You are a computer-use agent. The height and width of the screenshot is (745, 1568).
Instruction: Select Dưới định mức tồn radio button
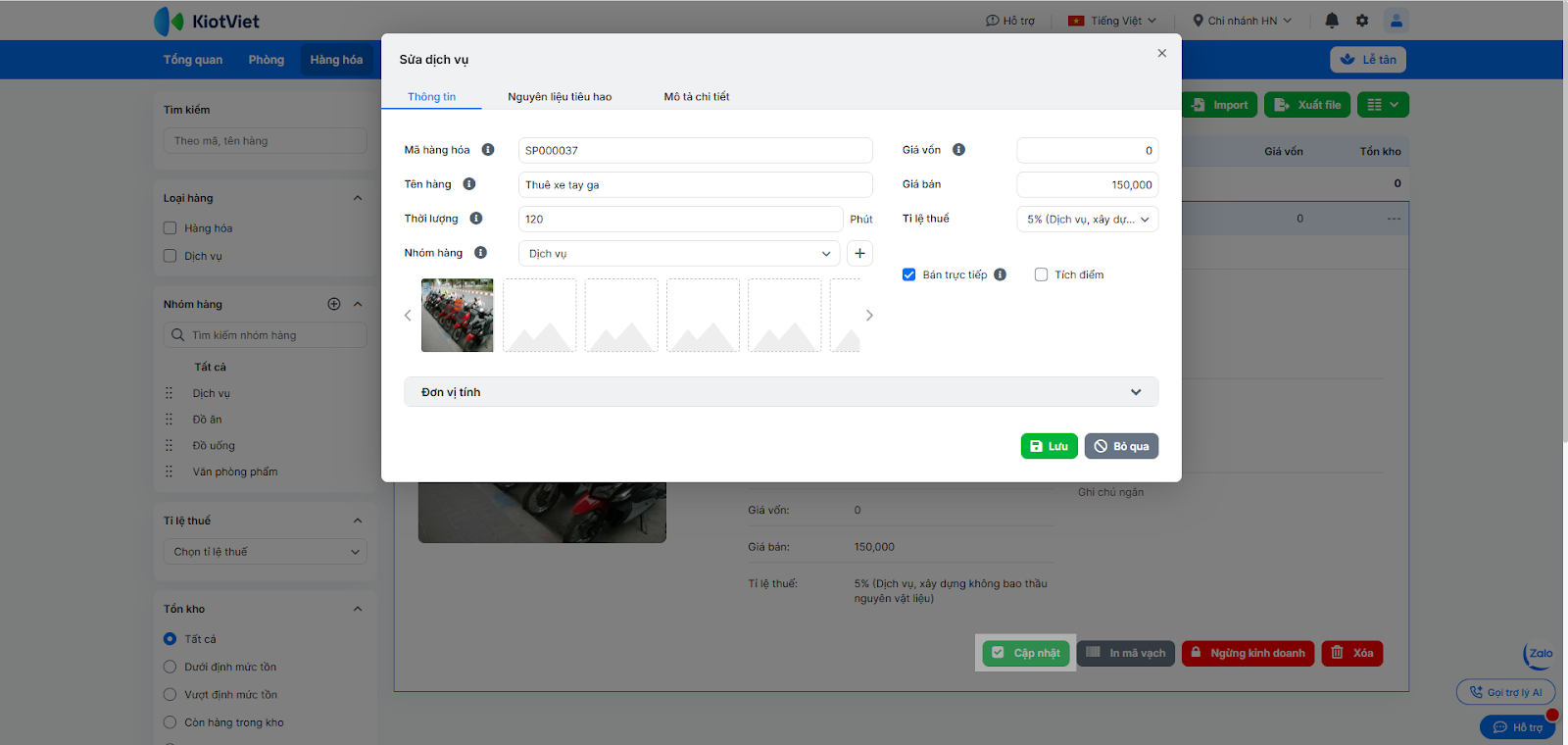click(x=171, y=667)
